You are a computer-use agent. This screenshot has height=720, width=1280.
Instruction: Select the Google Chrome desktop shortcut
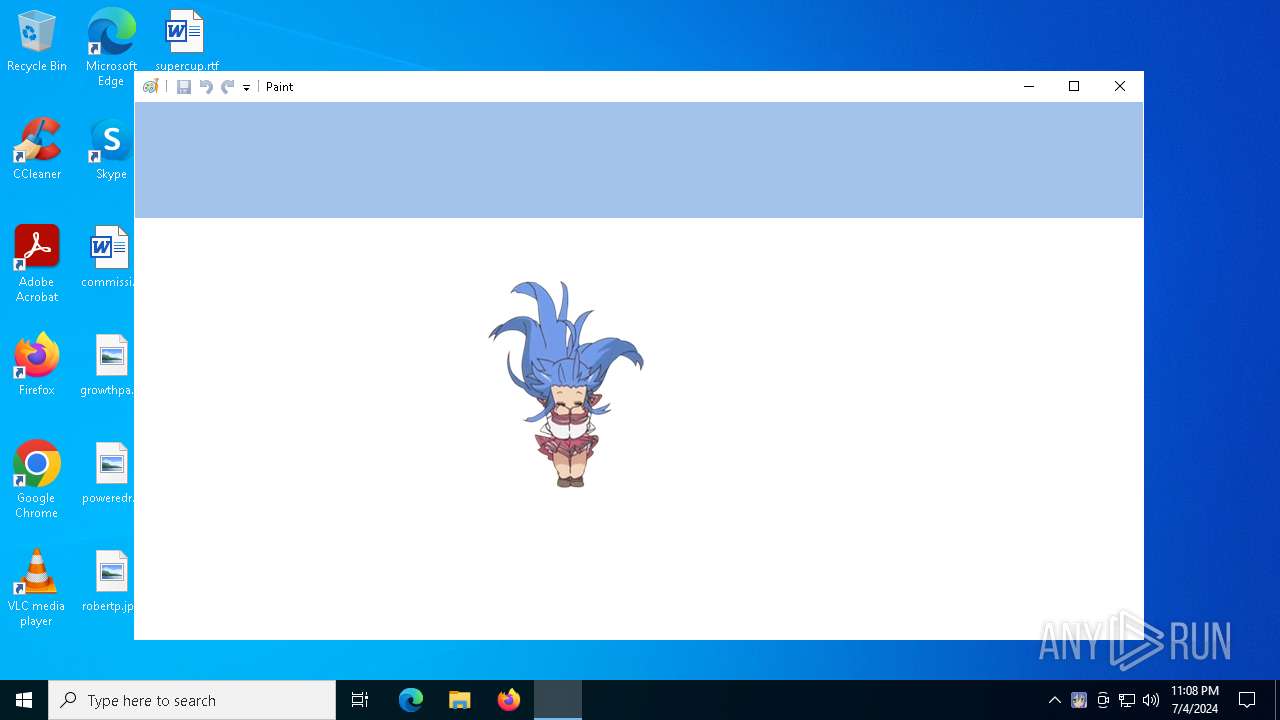[37, 480]
